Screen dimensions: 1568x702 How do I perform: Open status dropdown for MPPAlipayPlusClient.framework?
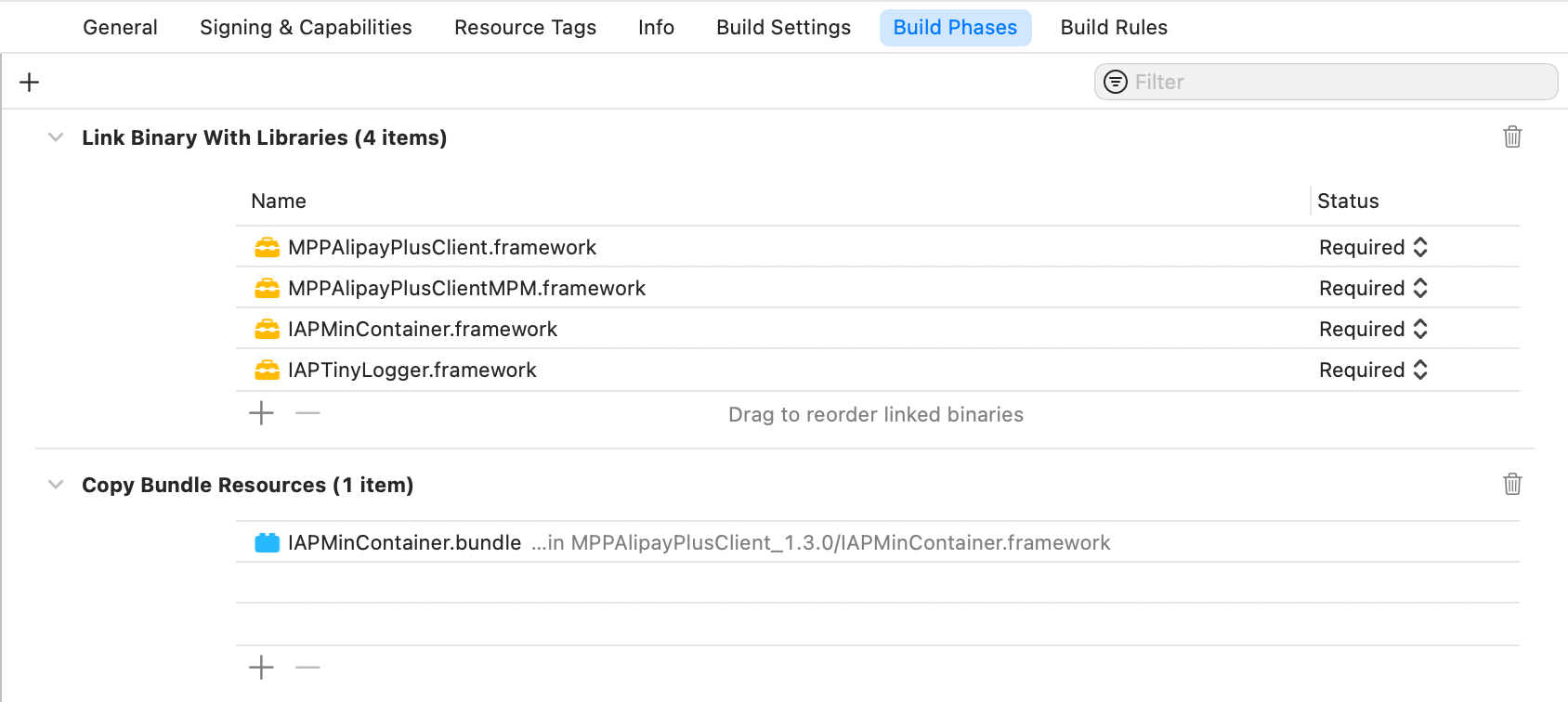[x=1373, y=248]
